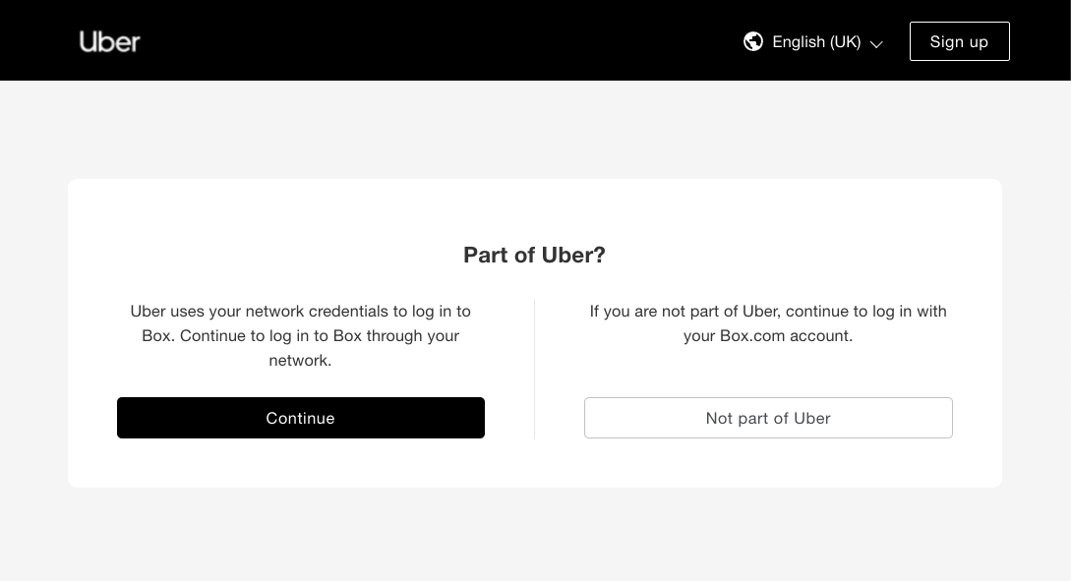Click "Uber uses your network credentials" line
Image resolution: width=1071 pixels, height=581 pixels.
point(300,311)
